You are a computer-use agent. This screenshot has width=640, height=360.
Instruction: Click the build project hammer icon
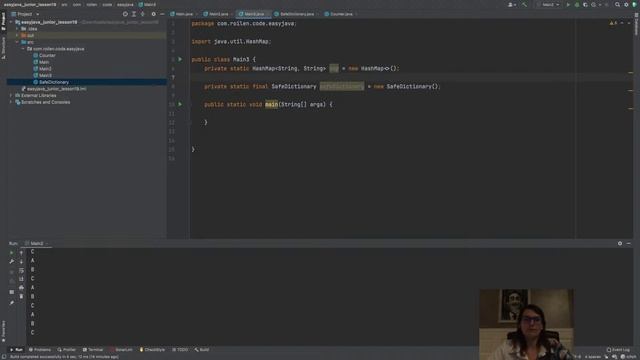524,4
